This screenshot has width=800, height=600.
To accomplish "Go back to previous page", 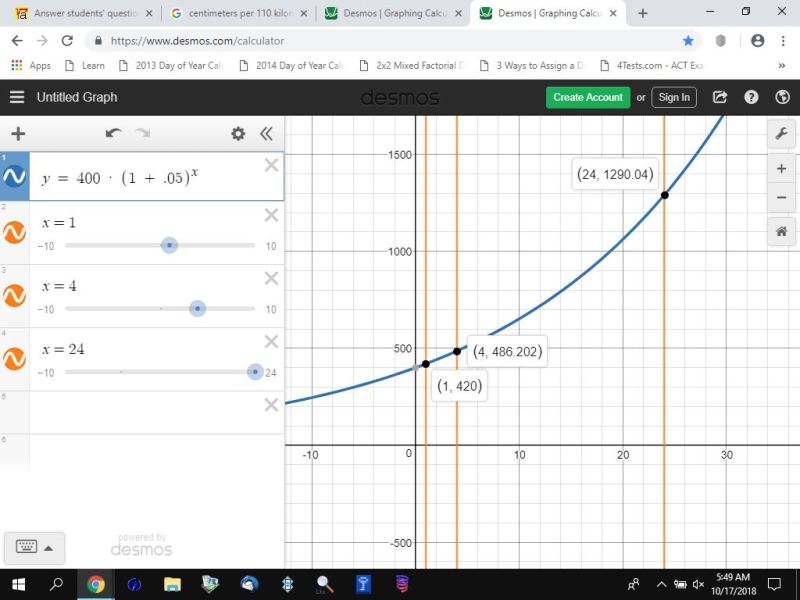I will point(17,41).
